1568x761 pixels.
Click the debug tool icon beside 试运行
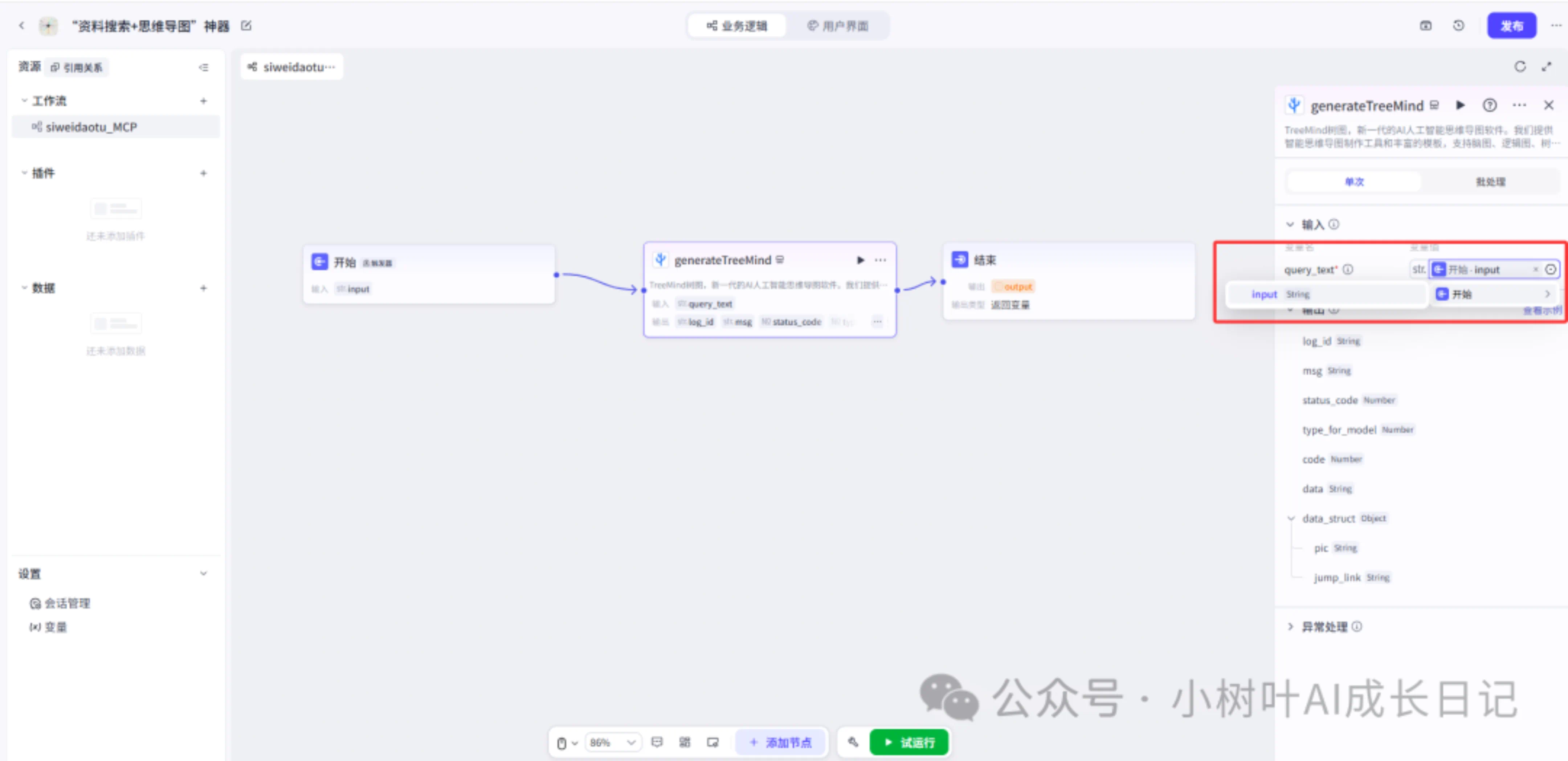[x=853, y=742]
